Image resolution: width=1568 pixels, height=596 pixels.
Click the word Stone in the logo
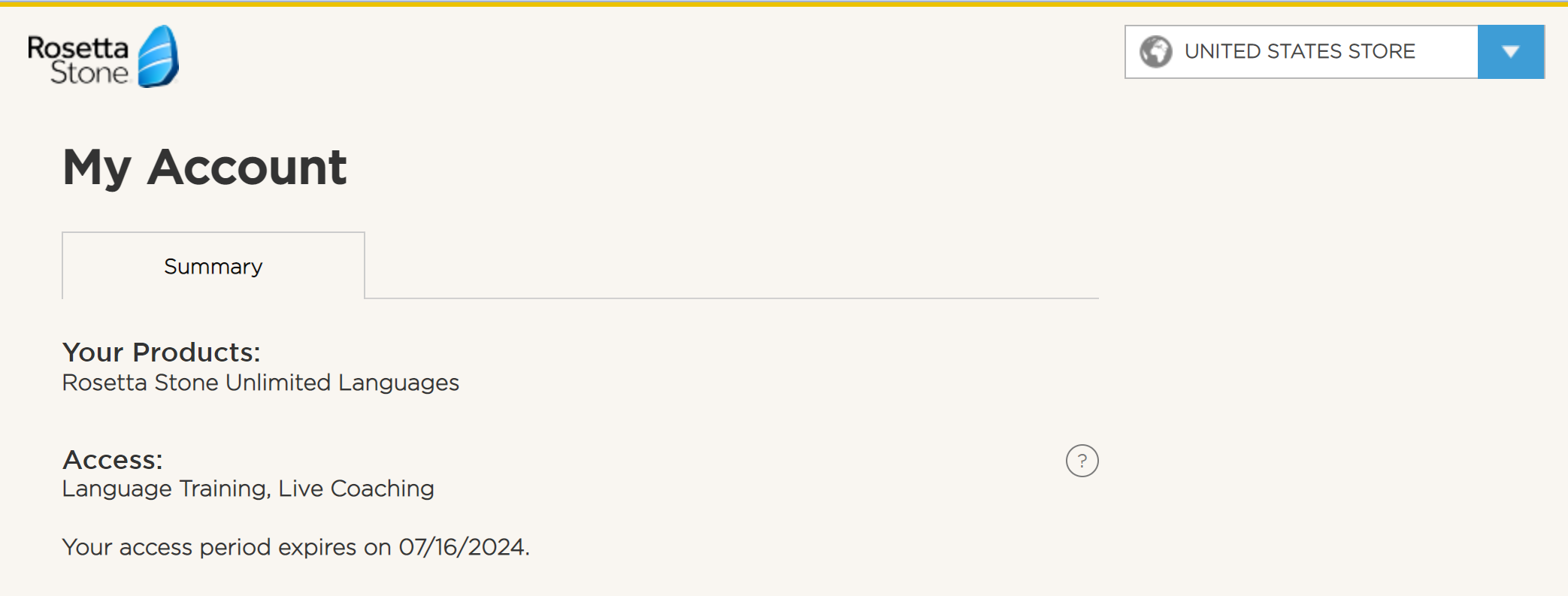[x=89, y=73]
